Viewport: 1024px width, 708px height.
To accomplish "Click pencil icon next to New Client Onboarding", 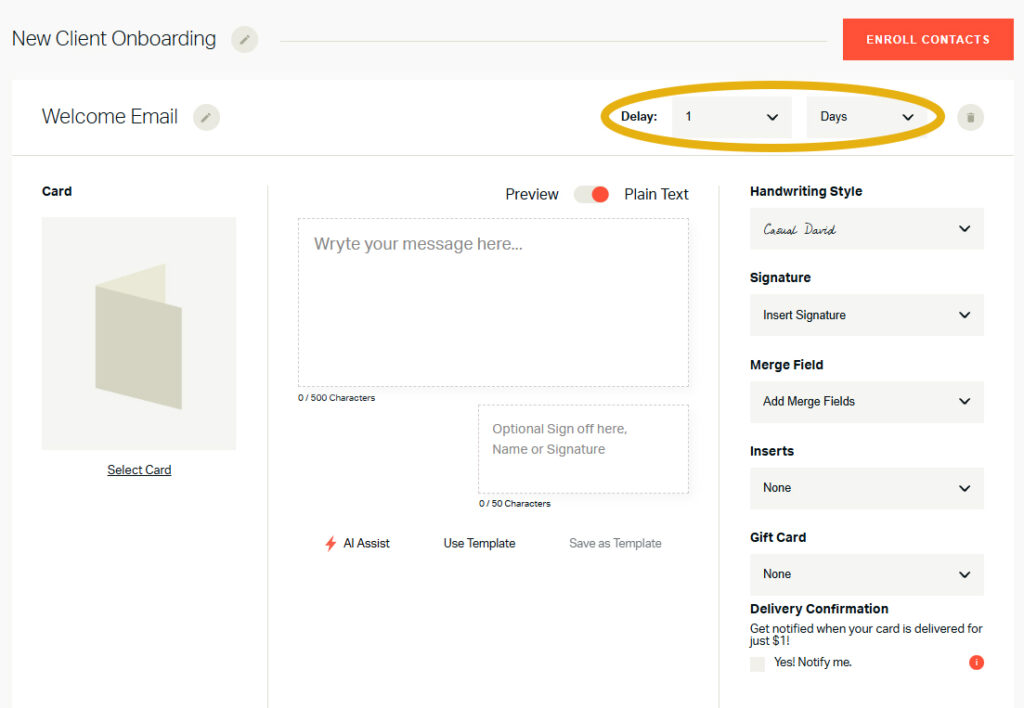I will tap(245, 40).
